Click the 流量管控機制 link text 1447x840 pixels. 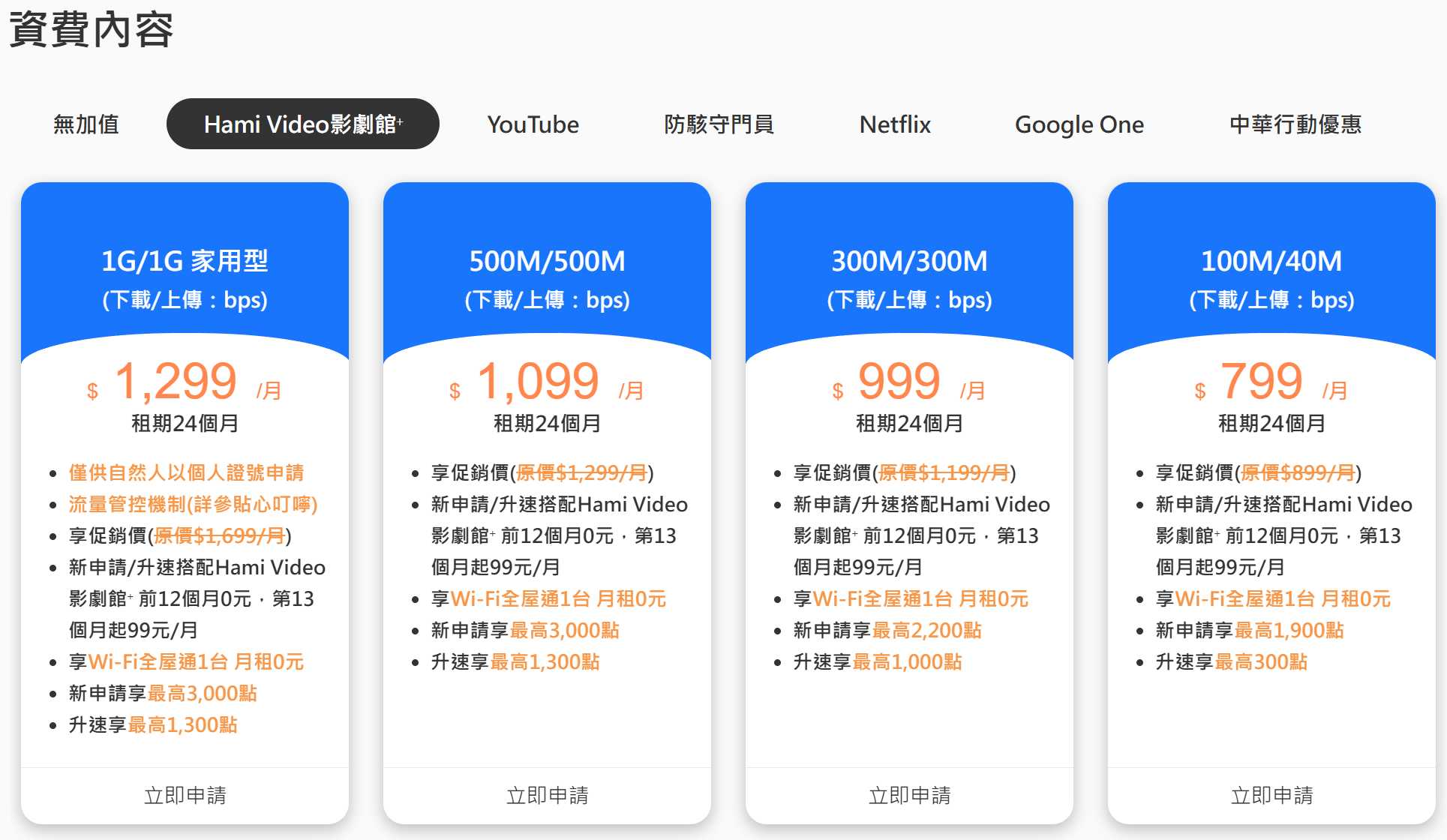coord(193,504)
